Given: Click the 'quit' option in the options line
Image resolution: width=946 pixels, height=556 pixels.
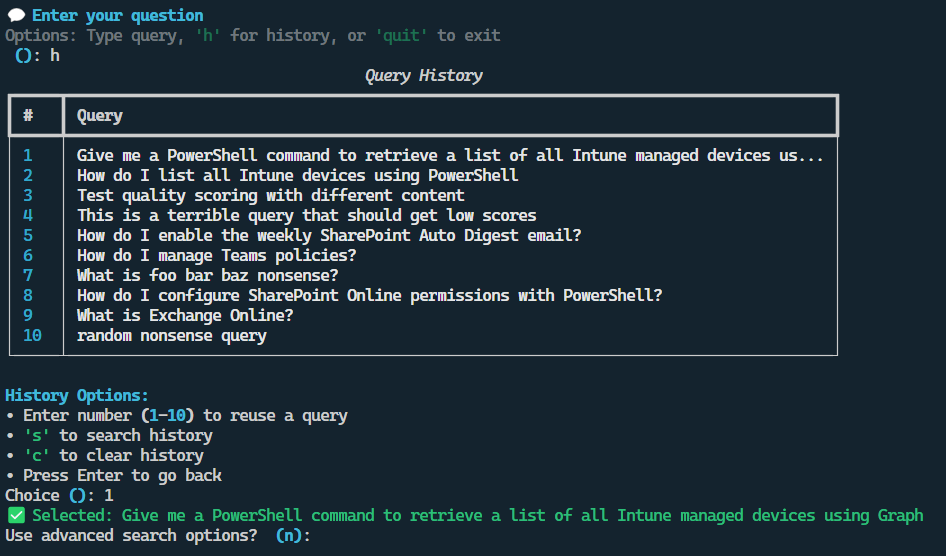Looking at the screenshot, I should click(401, 36).
